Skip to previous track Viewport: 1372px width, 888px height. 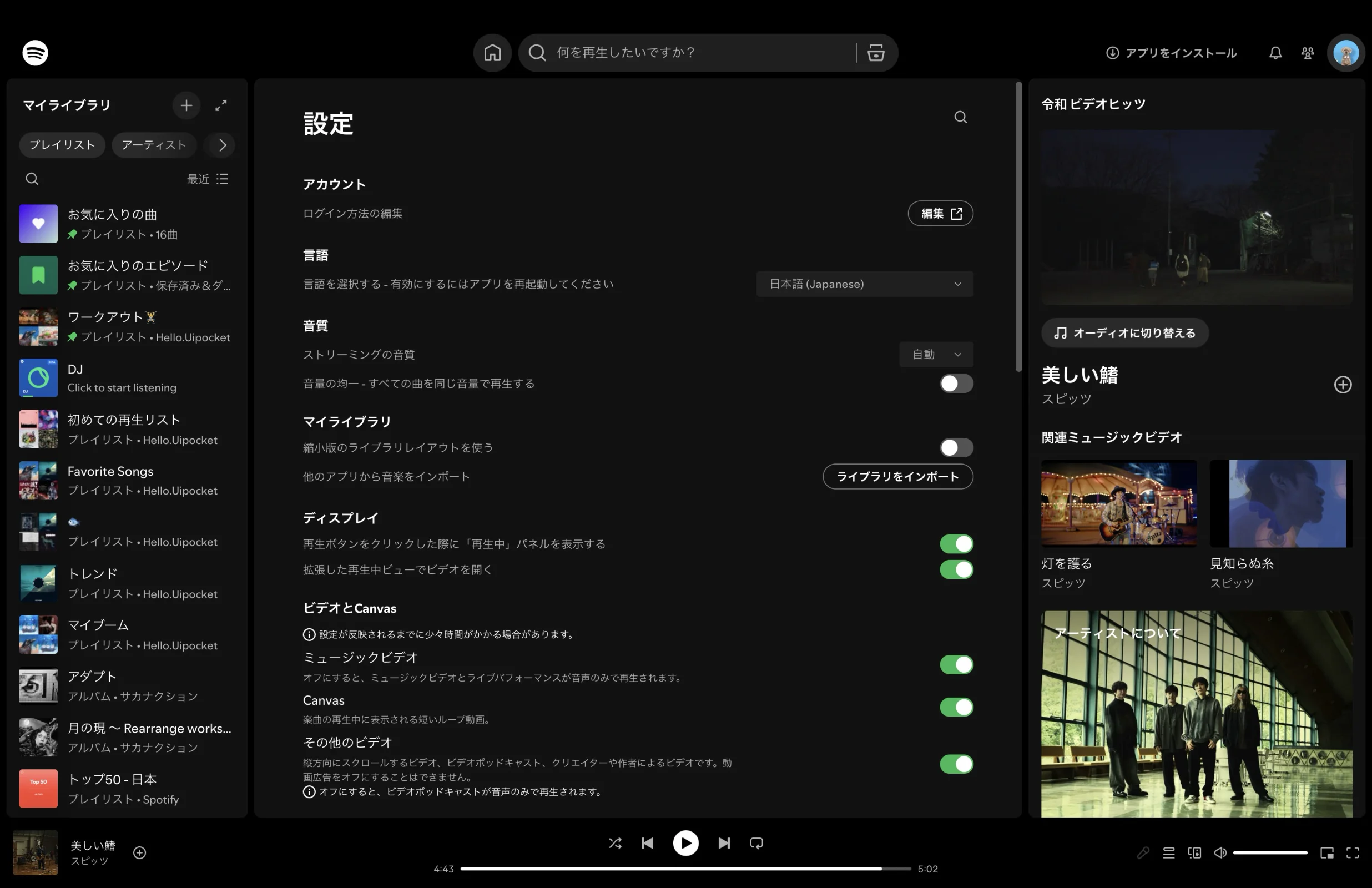[647, 843]
